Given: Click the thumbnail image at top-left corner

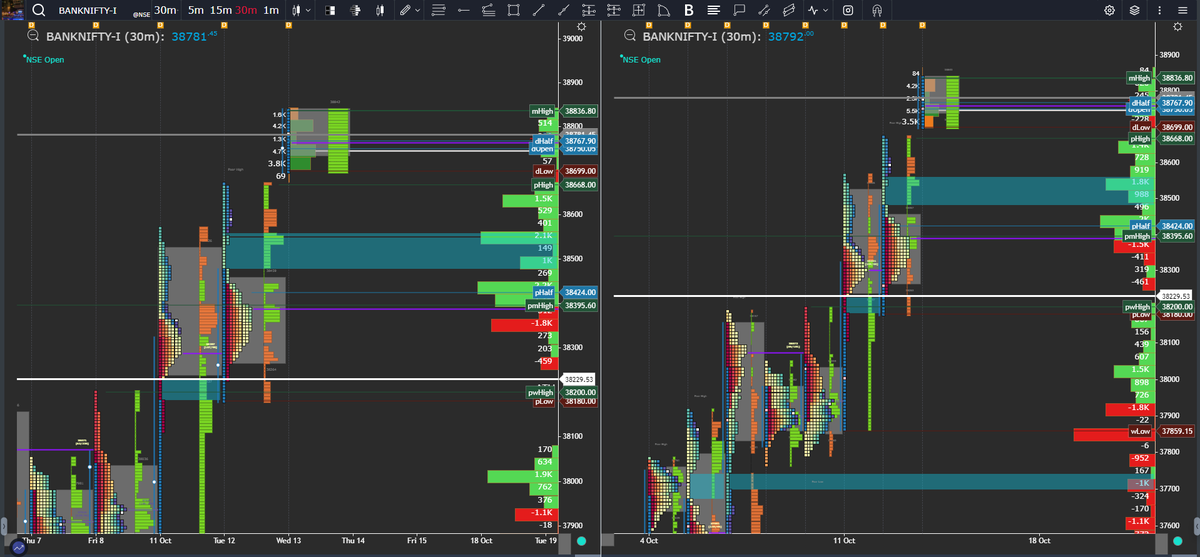Looking at the screenshot, I should (12, 9).
